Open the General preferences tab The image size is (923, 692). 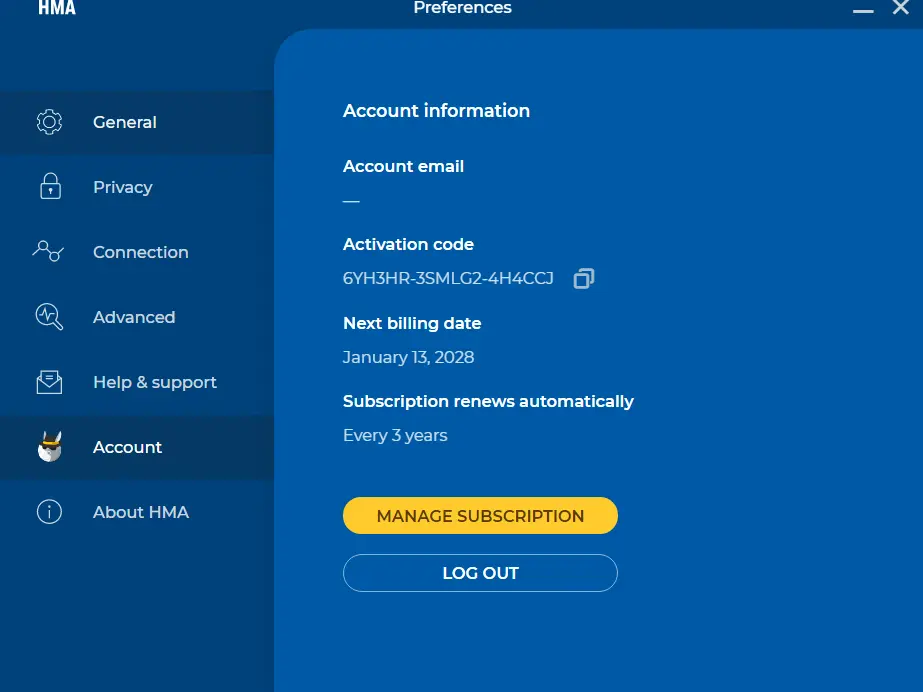137,122
